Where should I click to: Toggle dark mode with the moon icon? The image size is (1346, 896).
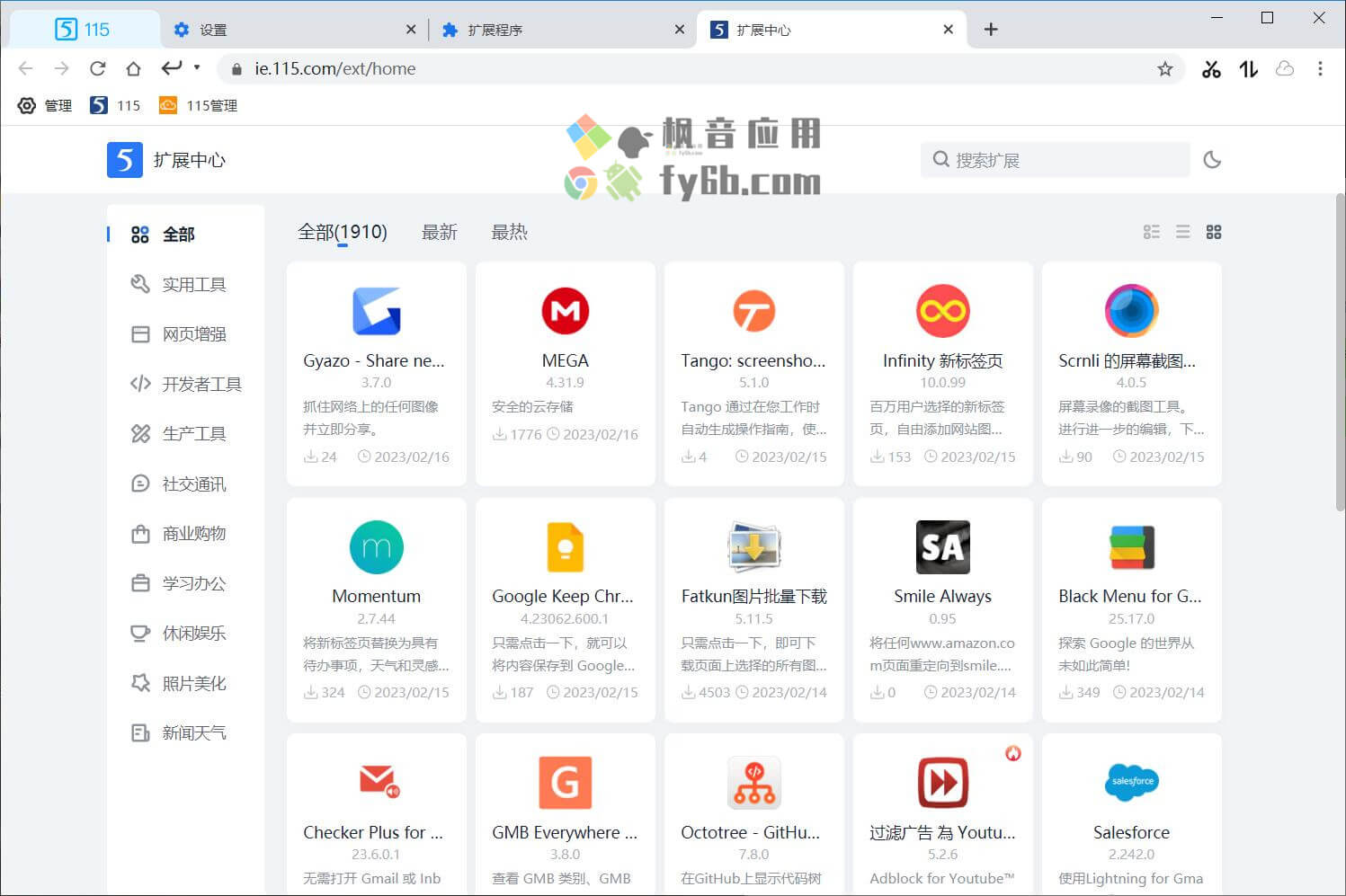(1212, 160)
